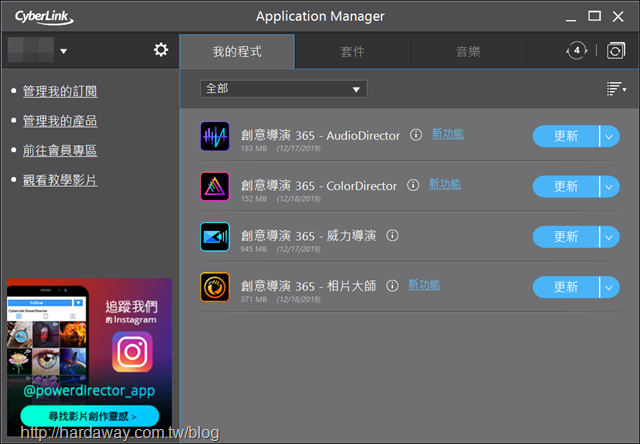Click 更新 button for 威力導演
Image resolution: width=640 pixels, height=444 pixels.
(x=566, y=237)
